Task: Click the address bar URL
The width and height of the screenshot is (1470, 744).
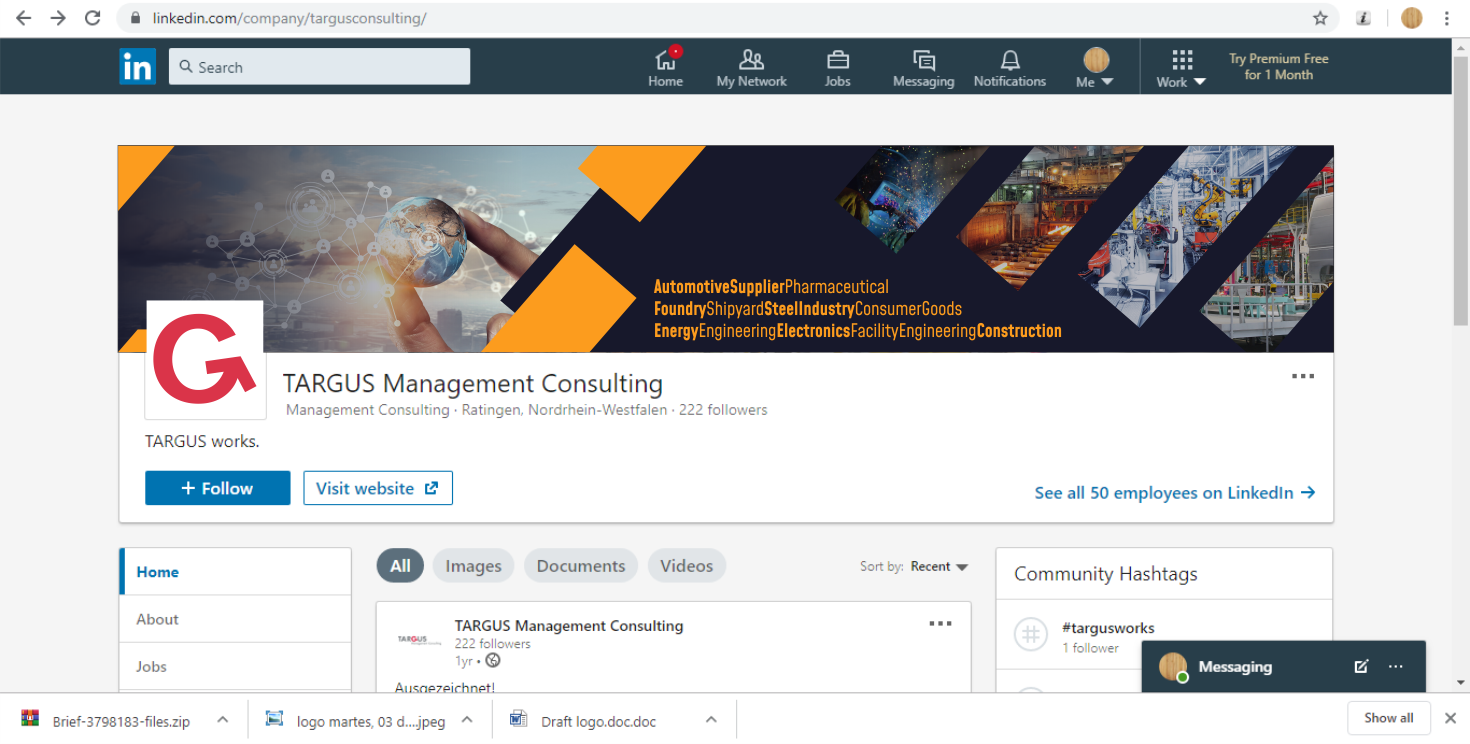Action: (290, 18)
